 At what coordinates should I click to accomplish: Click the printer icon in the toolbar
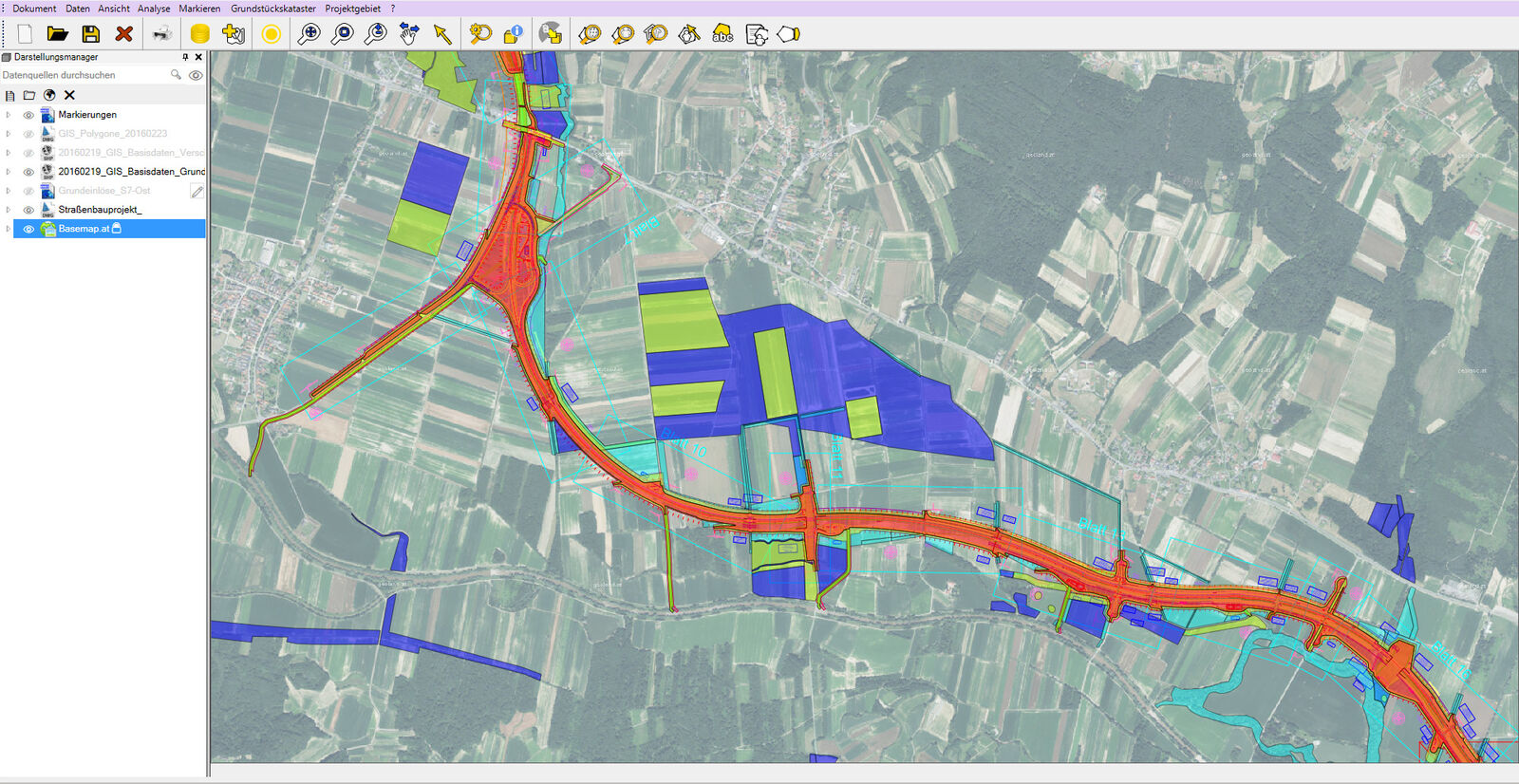tap(162, 34)
